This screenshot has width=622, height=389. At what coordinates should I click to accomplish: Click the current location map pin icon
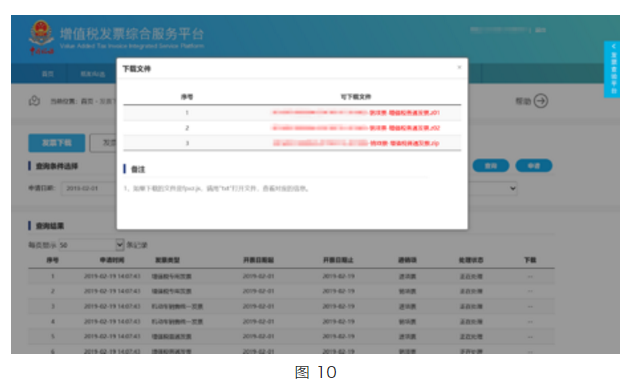(x=35, y=101)
